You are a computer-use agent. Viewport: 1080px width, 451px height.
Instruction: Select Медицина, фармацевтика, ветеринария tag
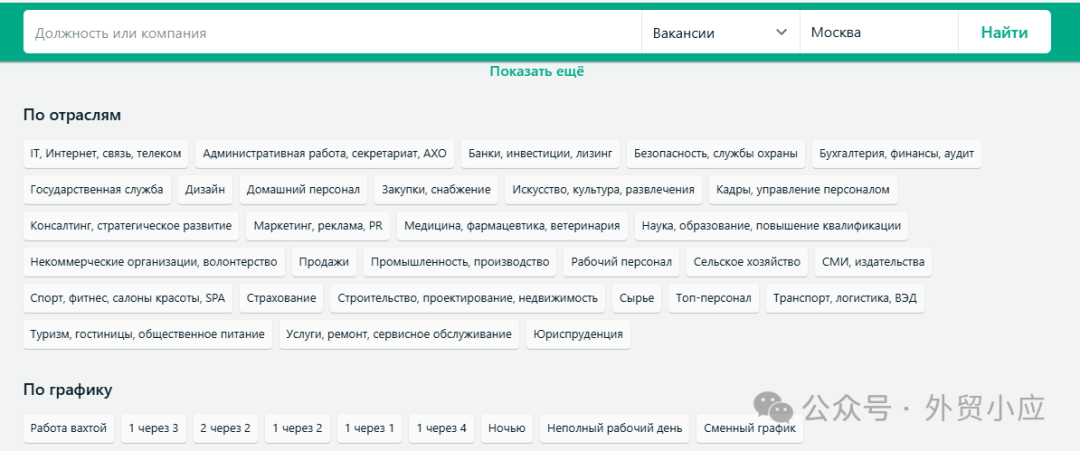coord(512,226)
